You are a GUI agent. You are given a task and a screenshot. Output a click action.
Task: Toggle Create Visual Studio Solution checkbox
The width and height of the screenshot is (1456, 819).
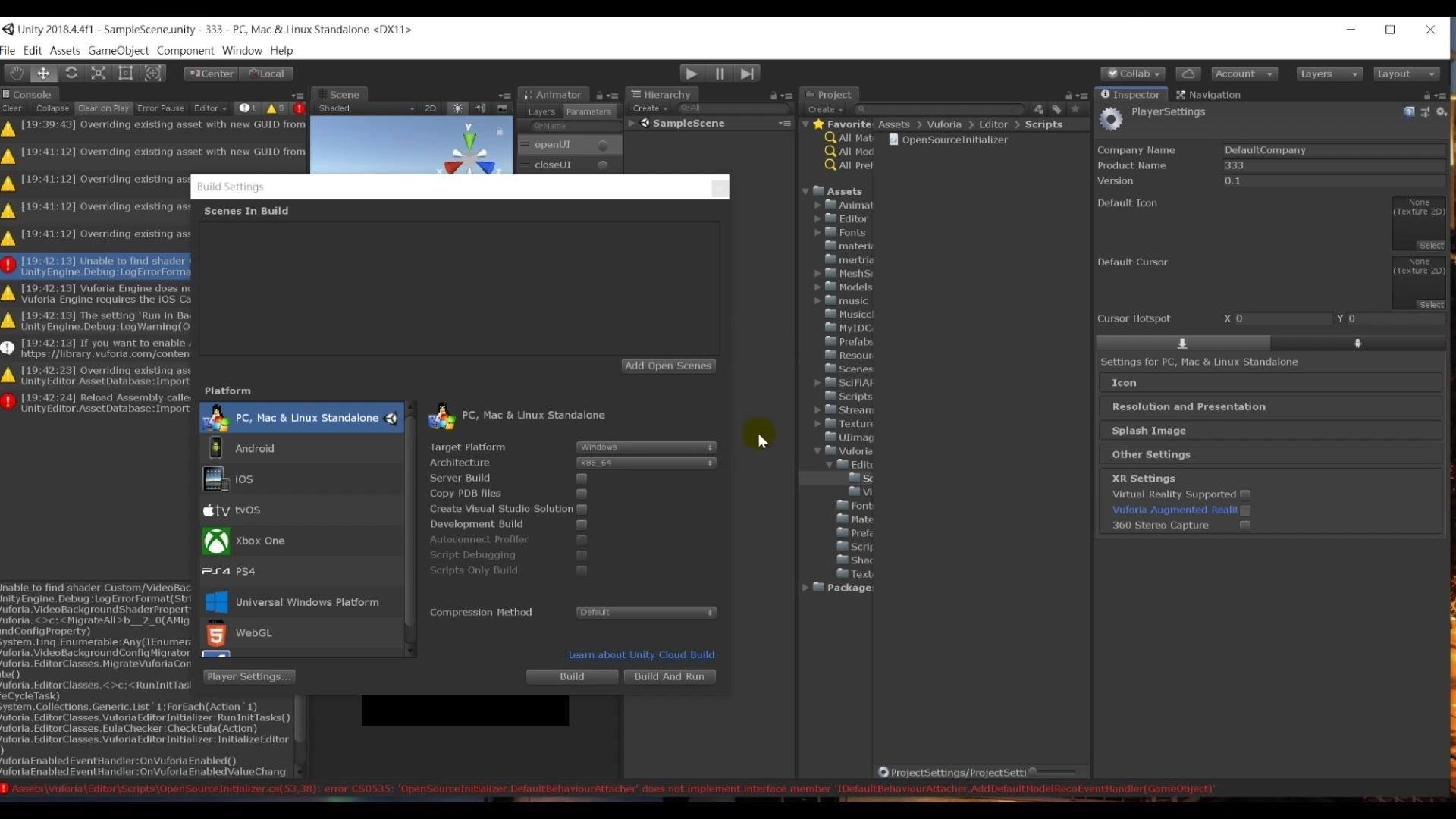point(582,509)
